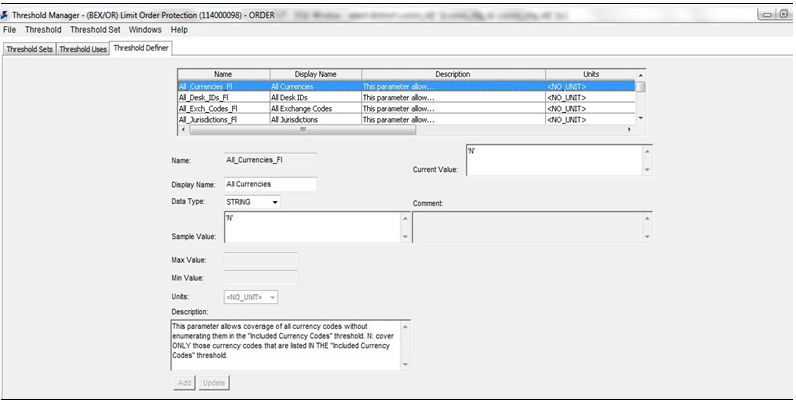The height and width of the screenshot is (402, 796).
Task: Click the table's vertical scrollbar up arrow
Action: click(641, 75)
